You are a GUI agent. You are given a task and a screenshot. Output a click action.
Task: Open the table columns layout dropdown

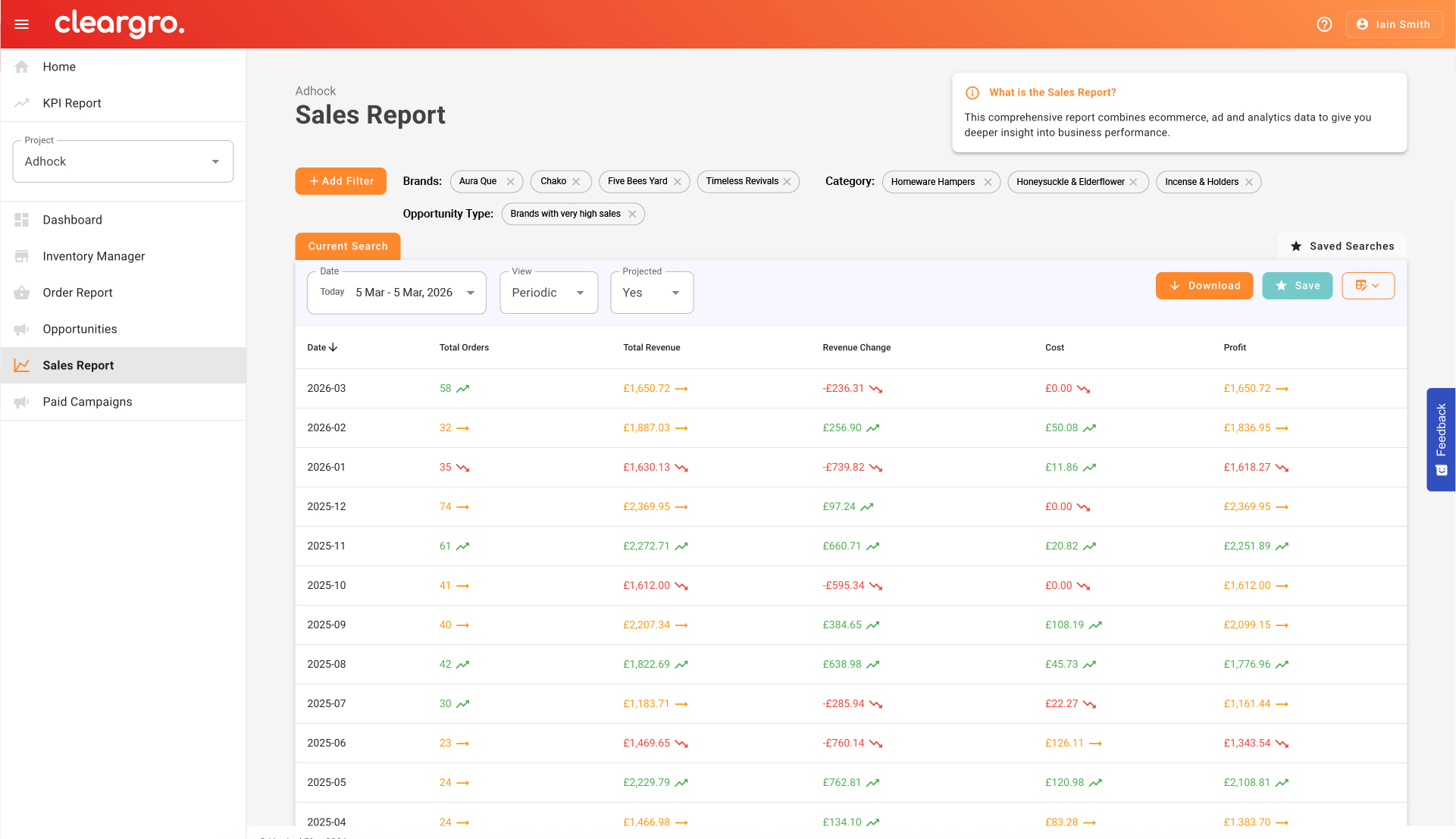1367,286
